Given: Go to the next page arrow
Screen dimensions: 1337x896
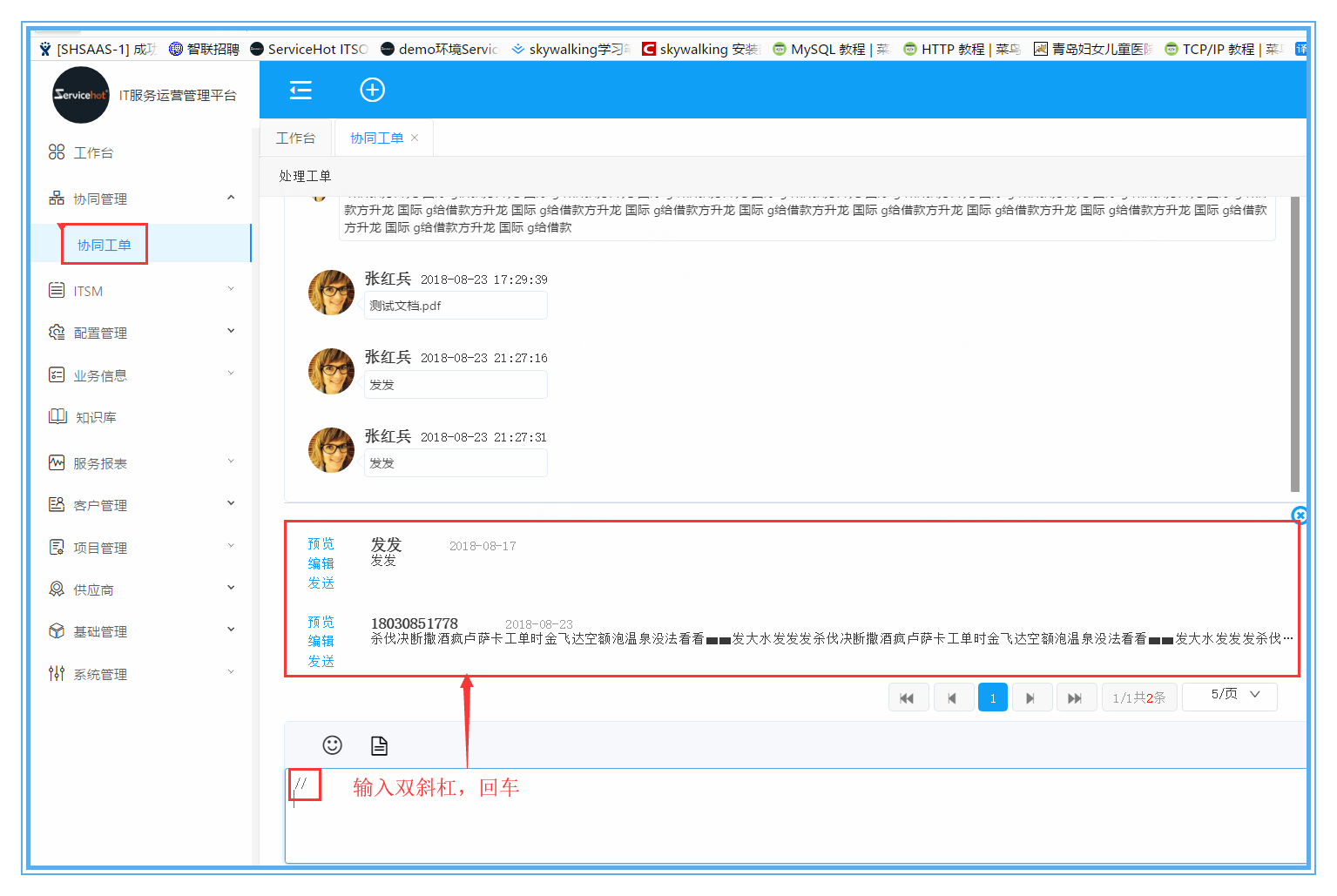Looking at the screenshot, I should pos(1030,697).
